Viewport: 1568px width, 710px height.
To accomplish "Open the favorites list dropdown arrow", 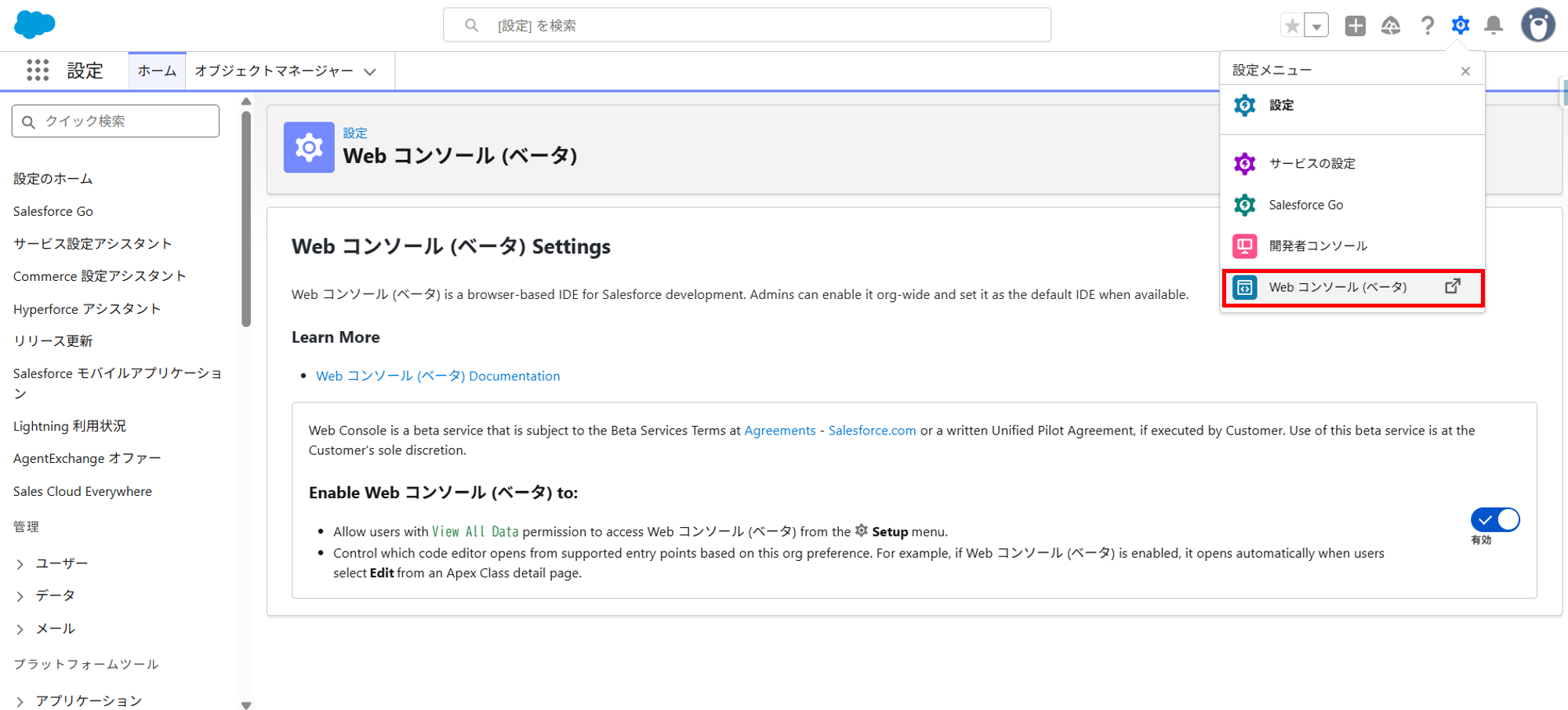I will coord(1316,26).
